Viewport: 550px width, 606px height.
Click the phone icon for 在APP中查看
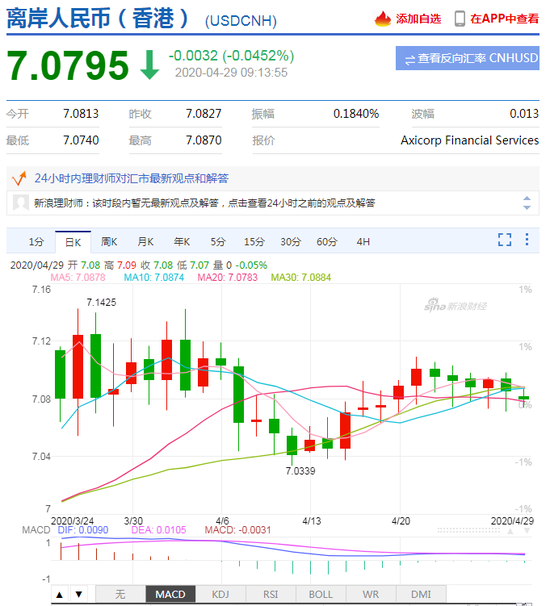(x=460, y=19)
